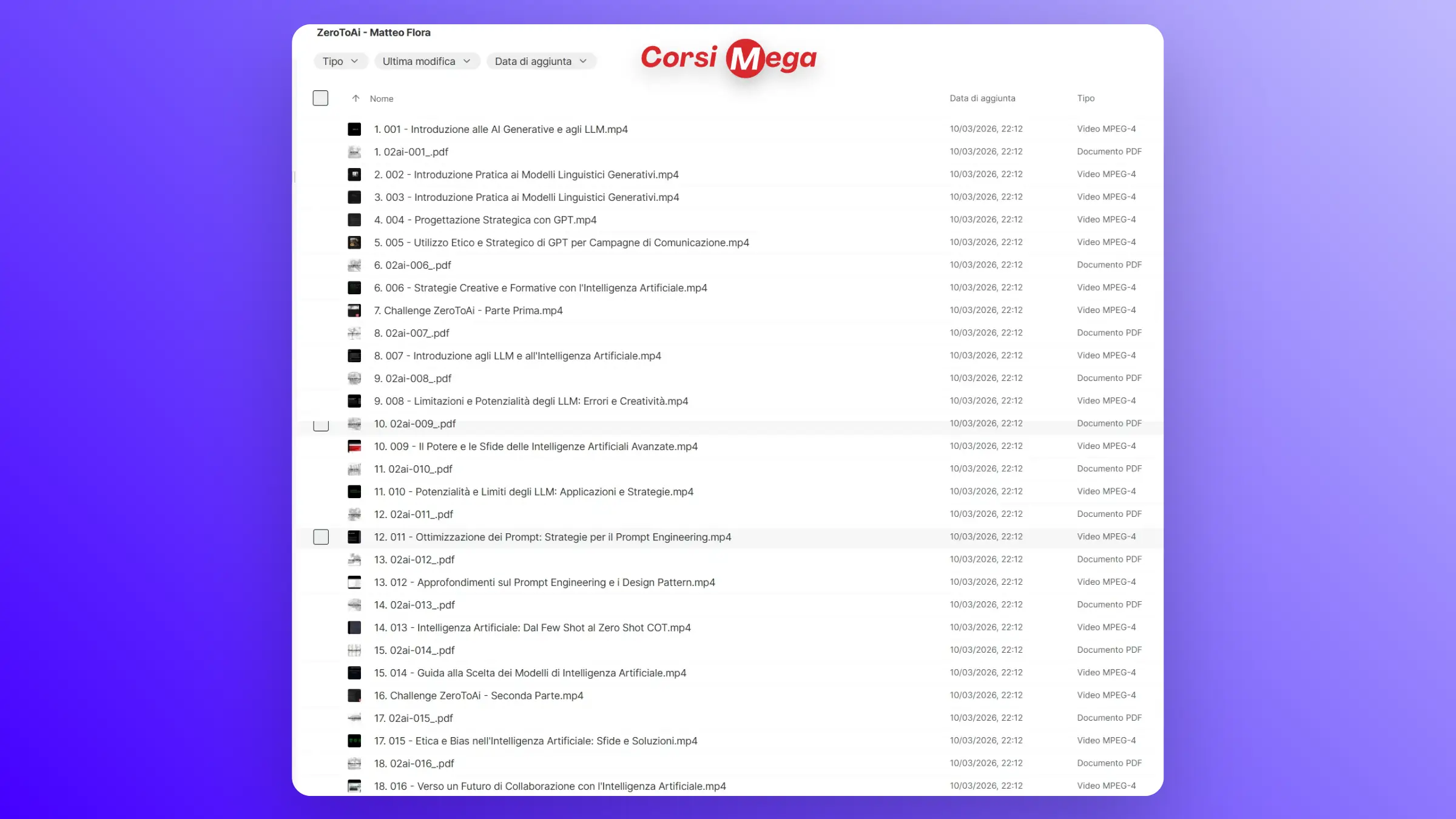
Task: Click the PDF icon next to '6. 02ai-006_.pdf'
Action: click(x=354, y=265)
